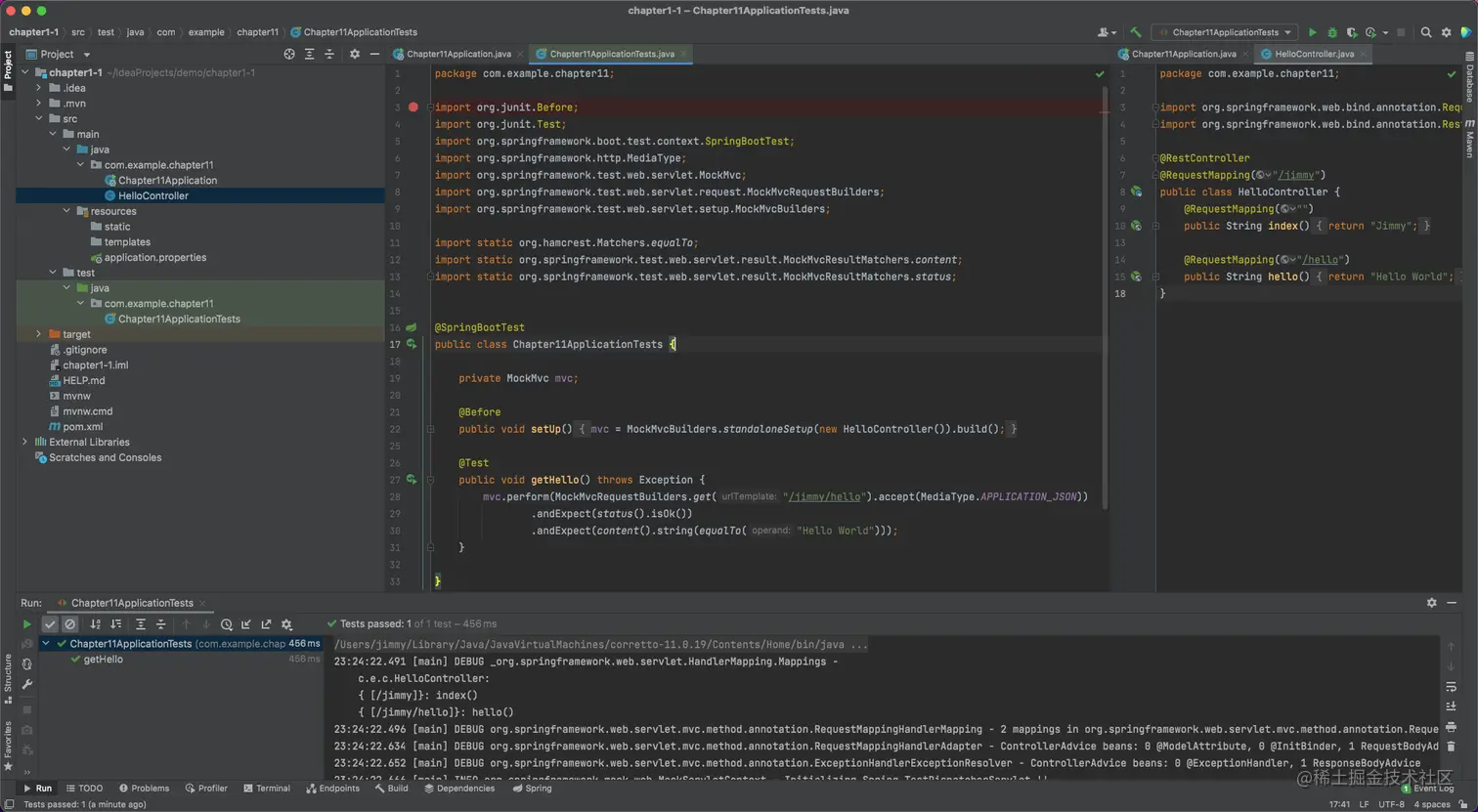Open the Terminal tool window tab
1478x812 pixels.
(x=267, y=789)
